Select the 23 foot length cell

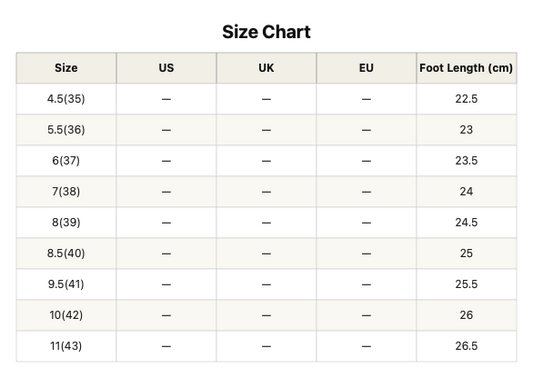click(466, 130)
